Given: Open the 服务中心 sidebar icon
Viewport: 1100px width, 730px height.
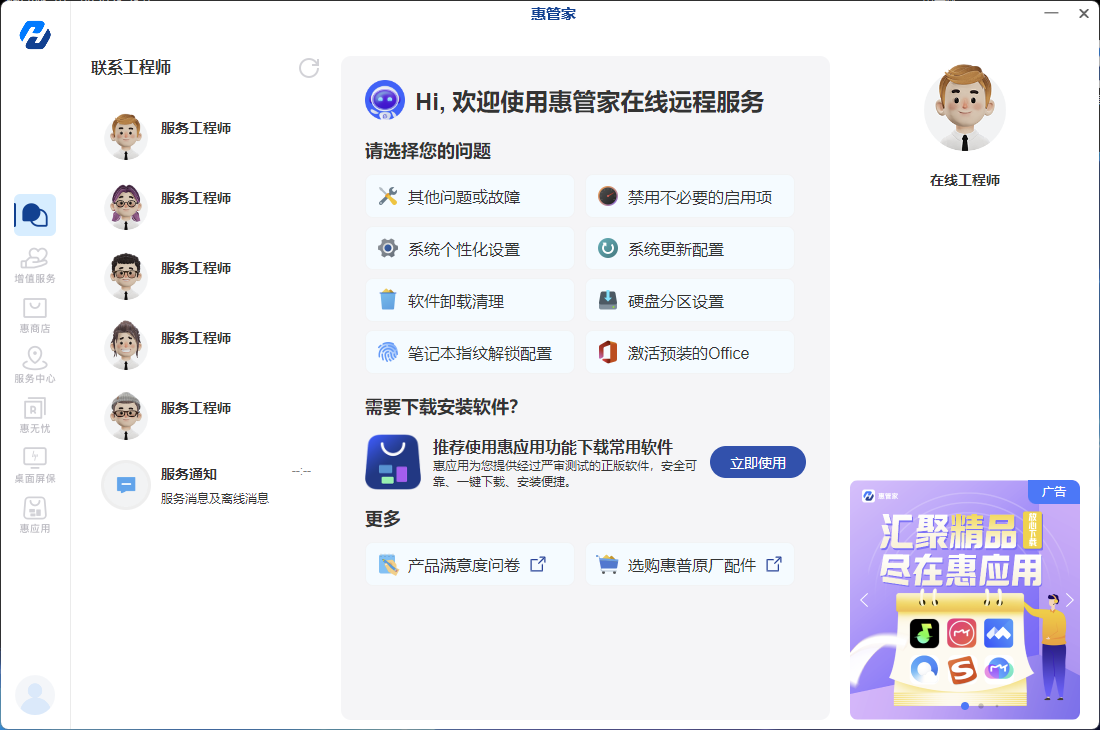Looking at the screenshot, I should pos(35,363).
